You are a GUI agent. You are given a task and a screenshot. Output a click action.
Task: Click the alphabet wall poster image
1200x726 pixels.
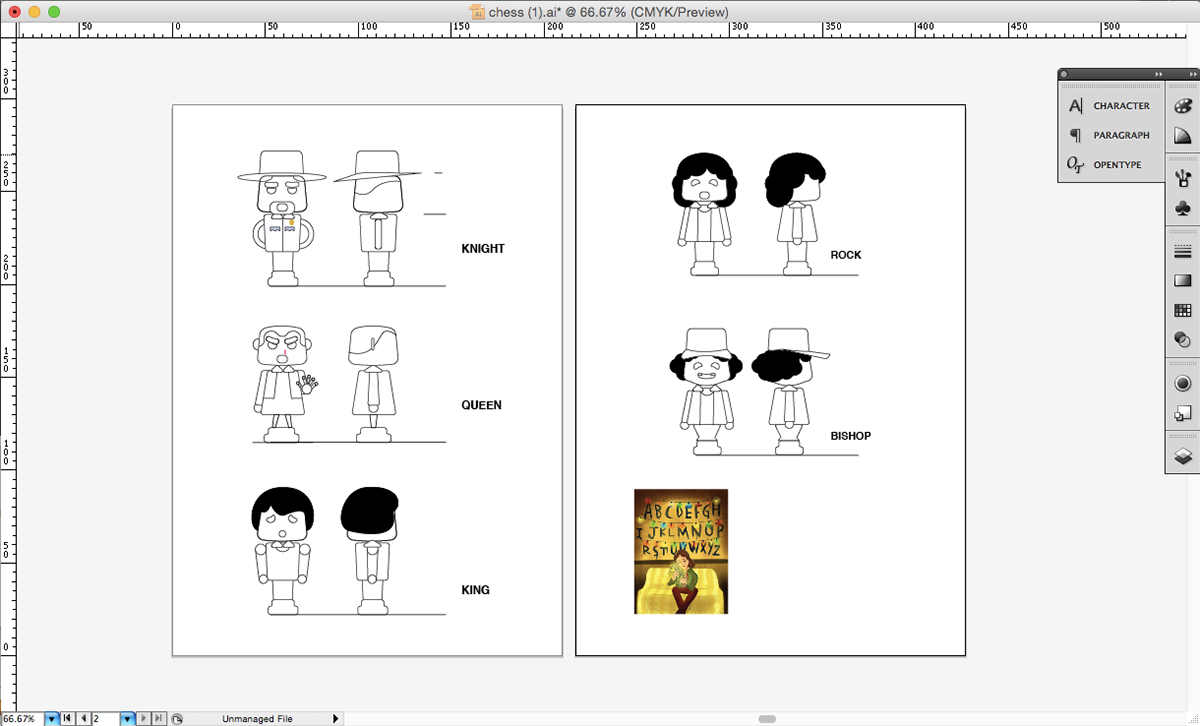coord(681,551)
